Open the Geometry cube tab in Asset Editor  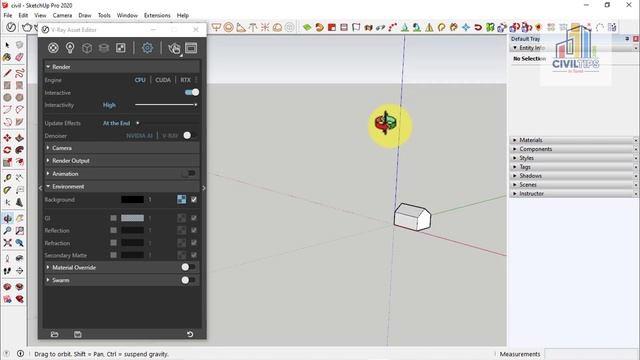coord(87,48)
